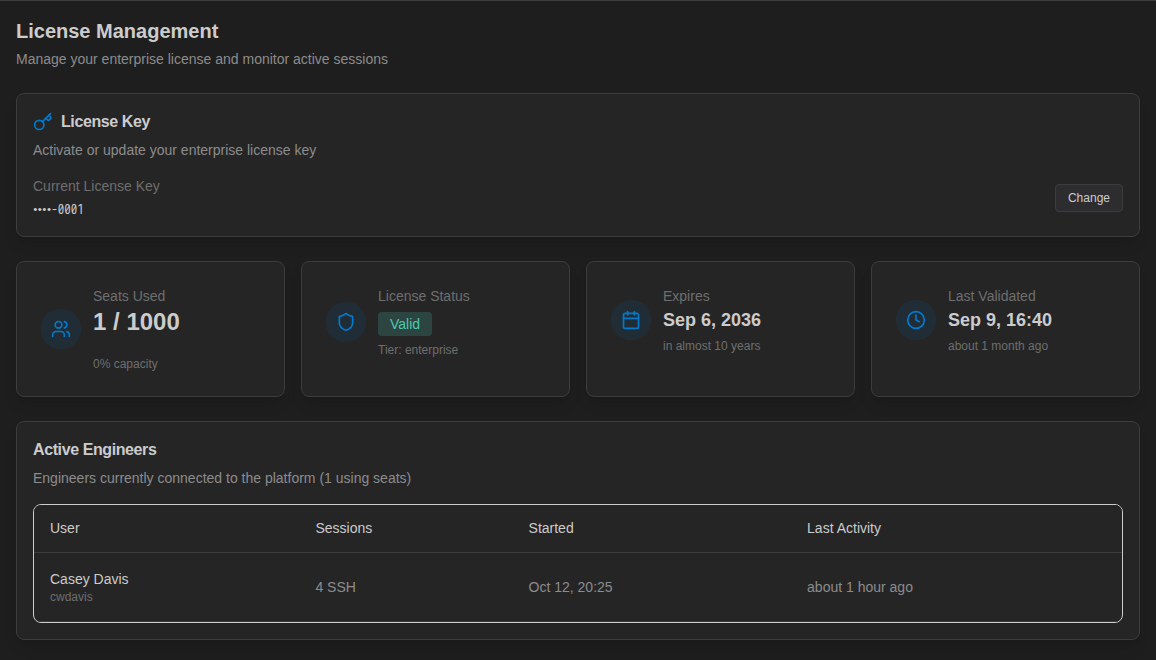Click the 0% capacity text
This screenshot has height=660, width=1156.
coord(125,364)
